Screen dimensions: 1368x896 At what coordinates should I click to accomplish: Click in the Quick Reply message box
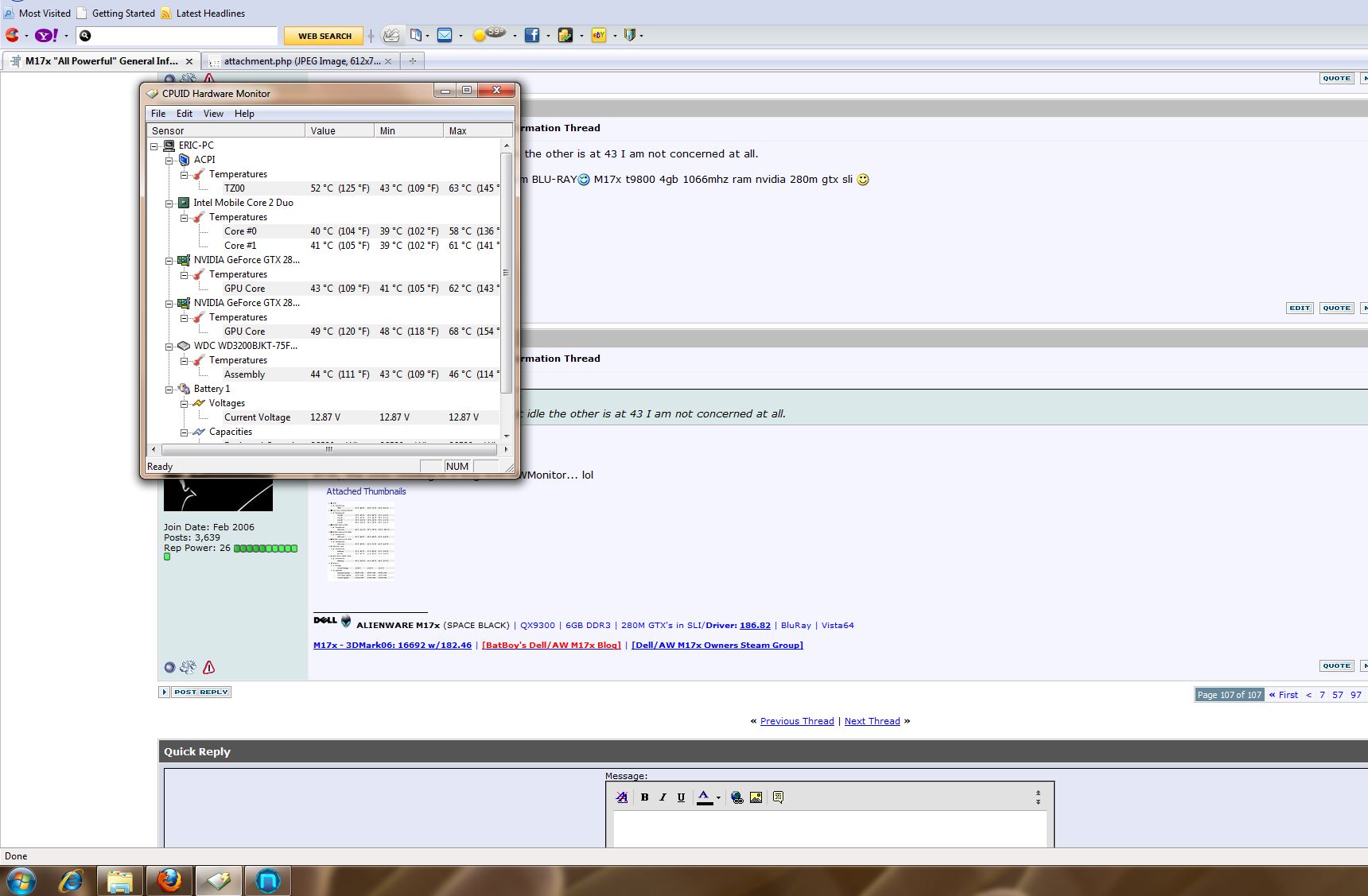coord(830,828)
